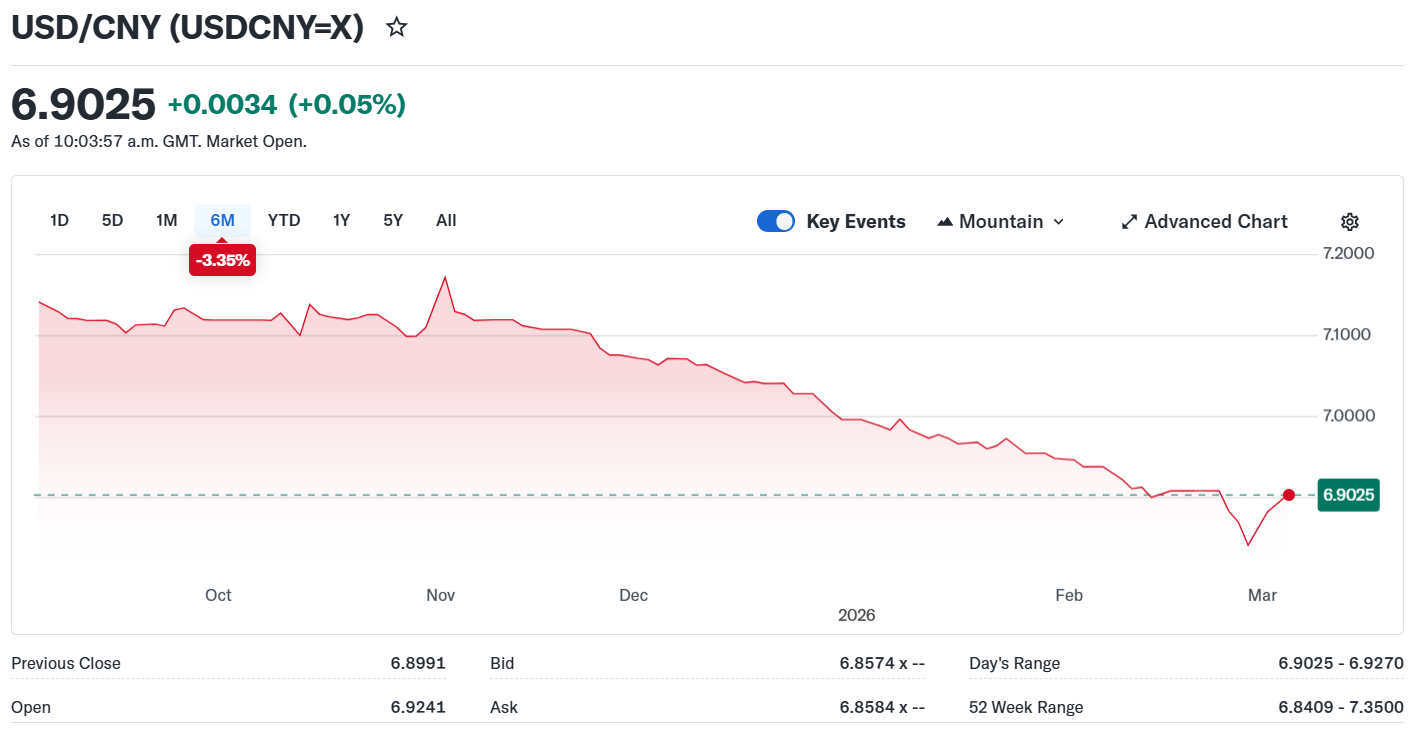Select the 5D time range tab

[112, 220]
